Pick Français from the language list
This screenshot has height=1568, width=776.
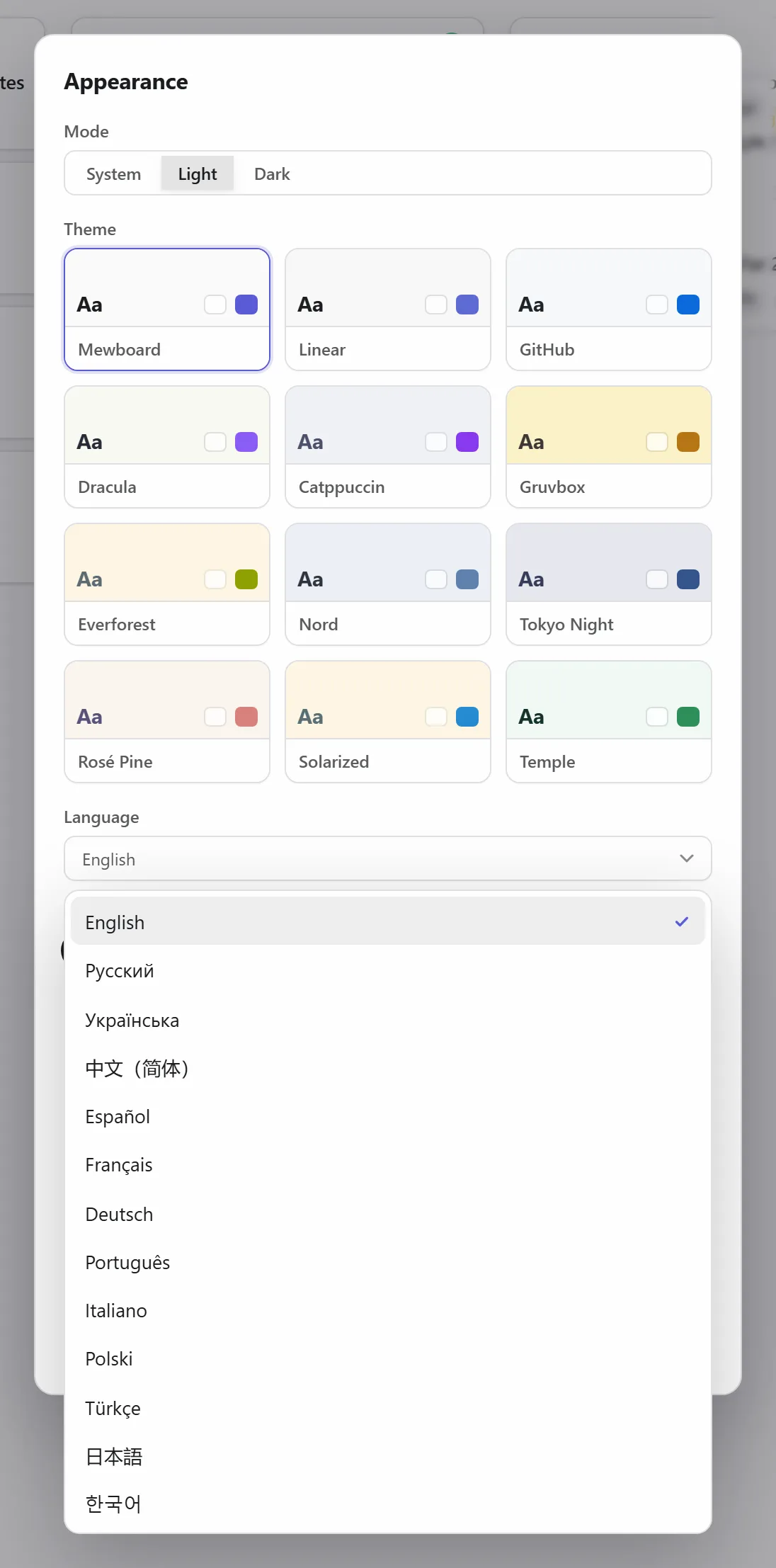click(388, 1164)
